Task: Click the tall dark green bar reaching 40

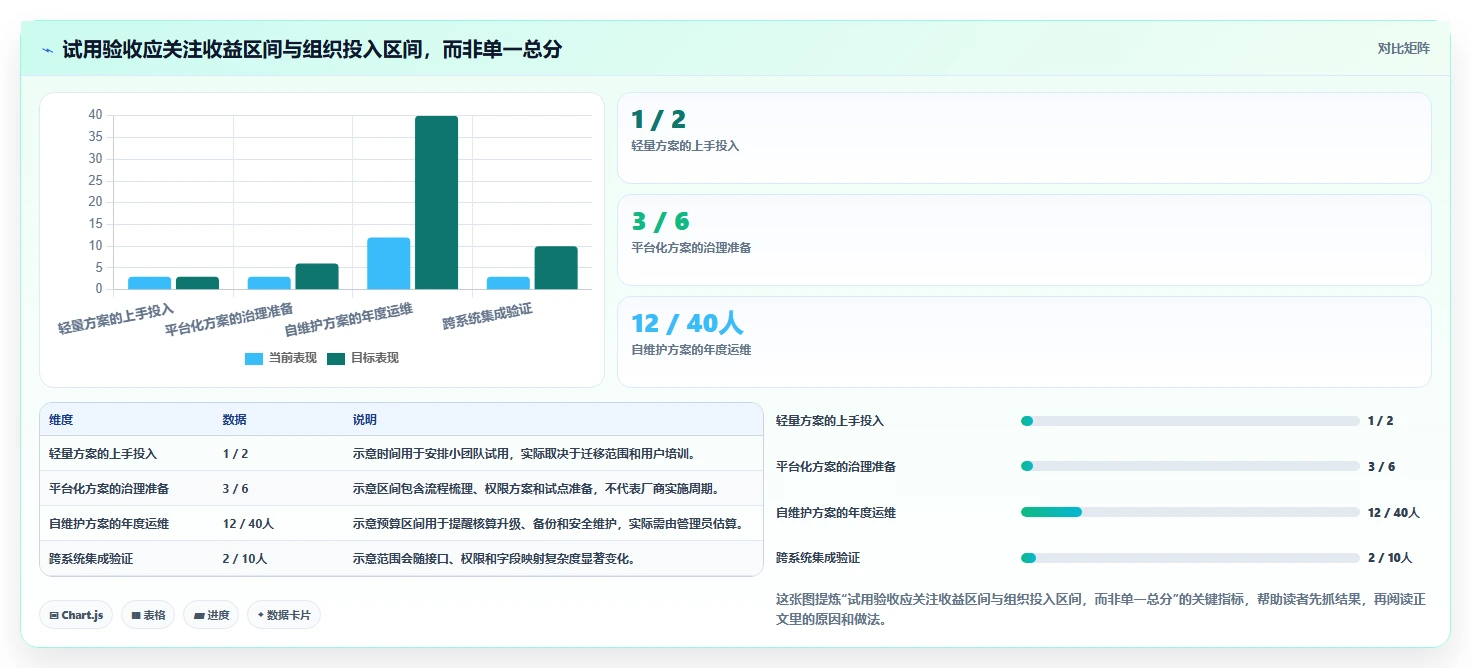Action: 436,203
